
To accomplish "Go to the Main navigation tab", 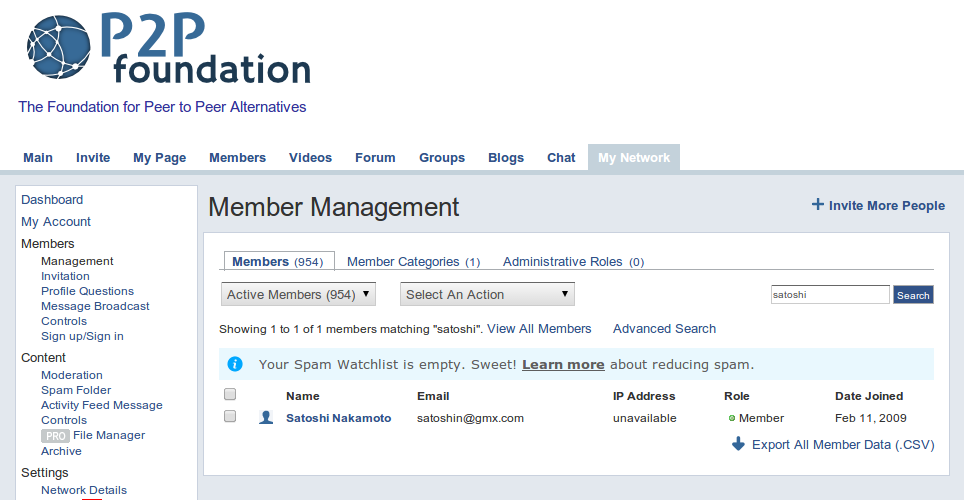I will [x=38, y=157].
